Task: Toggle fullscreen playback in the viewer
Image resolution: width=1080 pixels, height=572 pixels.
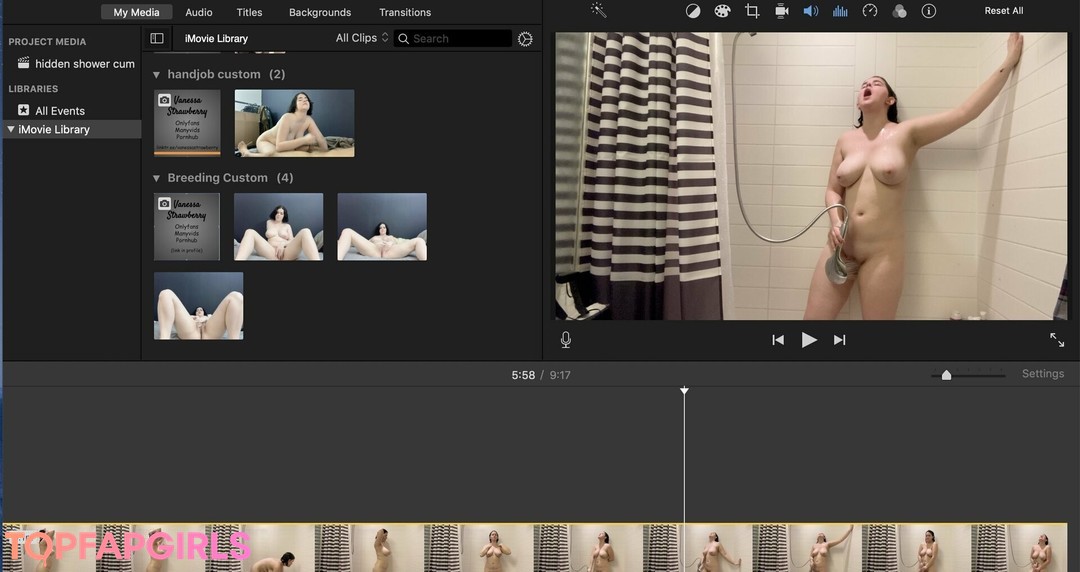Action: click(x=1057, y=340)
